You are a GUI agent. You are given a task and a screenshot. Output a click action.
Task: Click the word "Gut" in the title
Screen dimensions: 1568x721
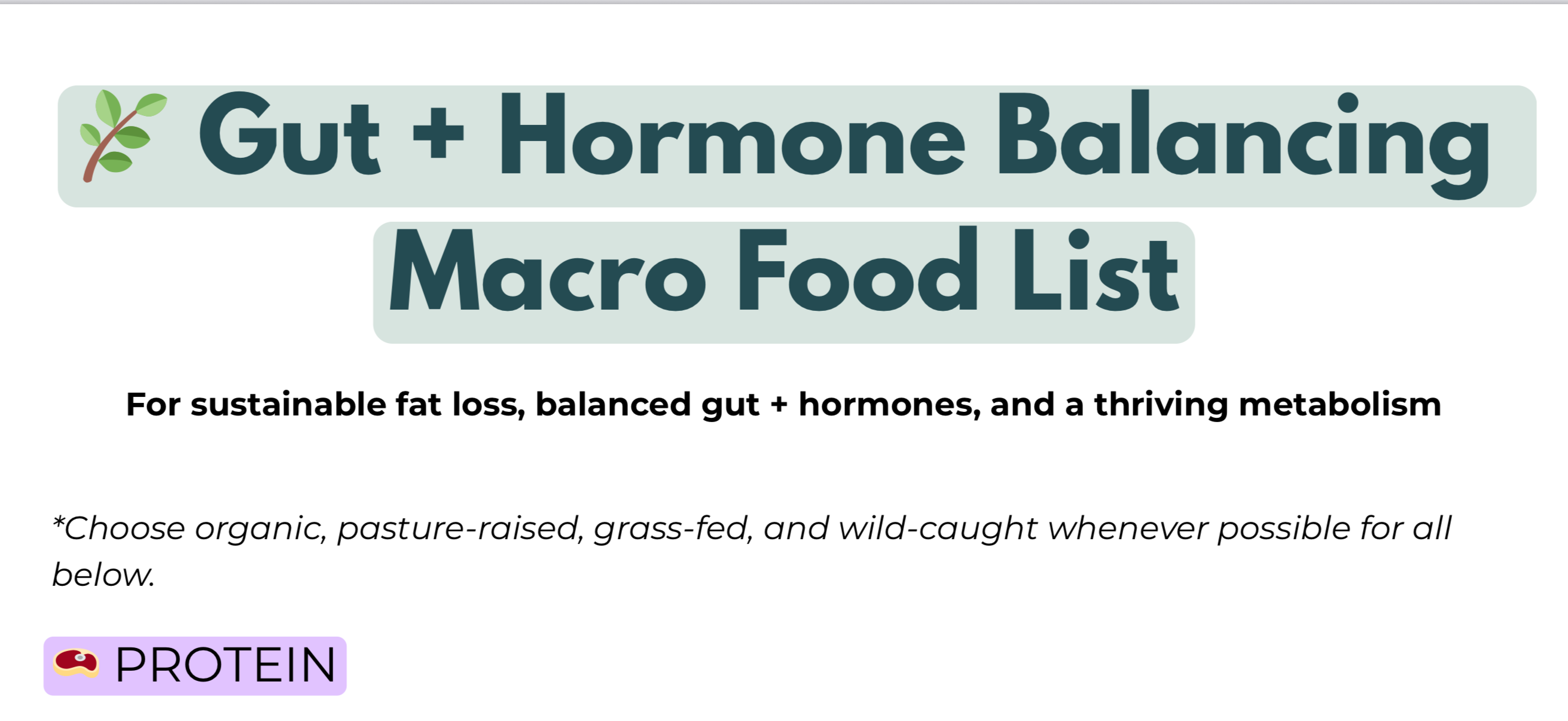[289, 135]
